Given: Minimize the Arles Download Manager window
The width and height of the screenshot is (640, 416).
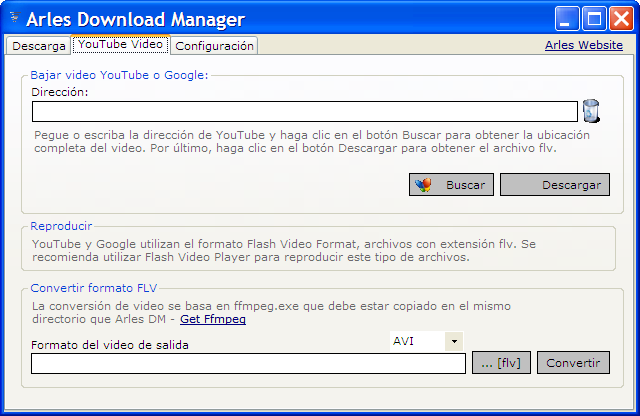Looking at the screenshot, I should click(x=567, y=18).
